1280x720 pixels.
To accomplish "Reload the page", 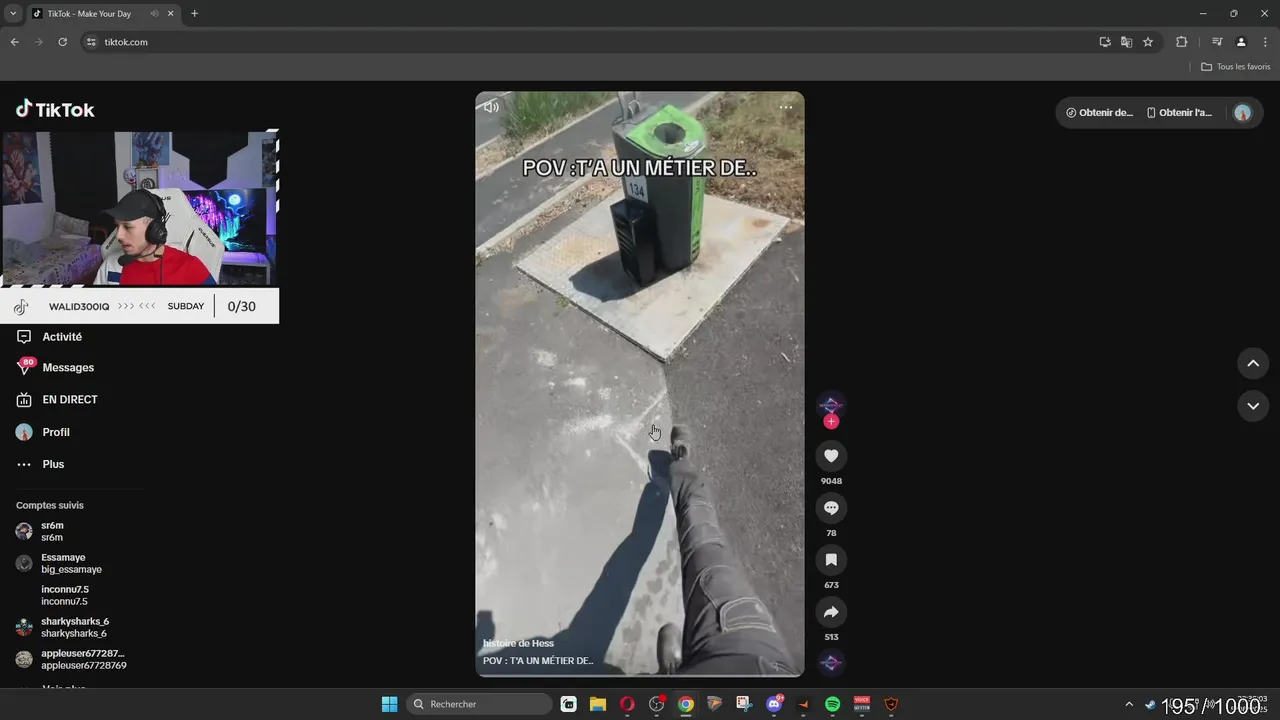I will [62, 42].
